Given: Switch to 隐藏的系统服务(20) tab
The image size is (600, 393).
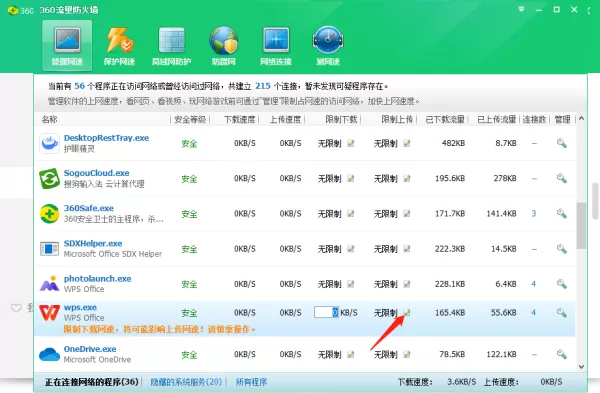Looking at the screenshot, I should [x=186, y=382].
